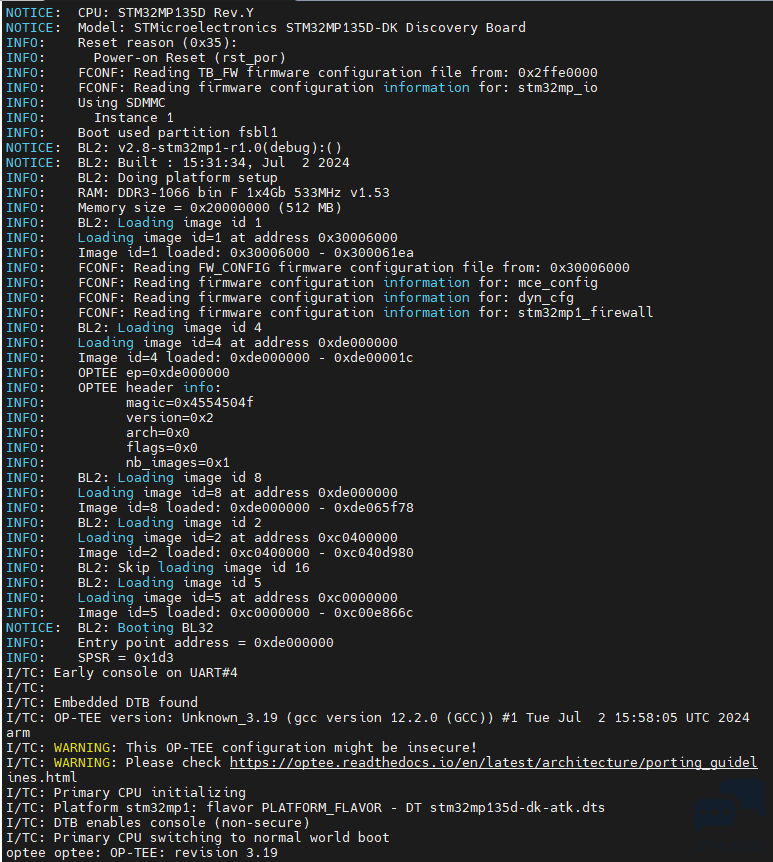Click the Early console on UART#4 line
773x862 pixels.
[122, 673]
